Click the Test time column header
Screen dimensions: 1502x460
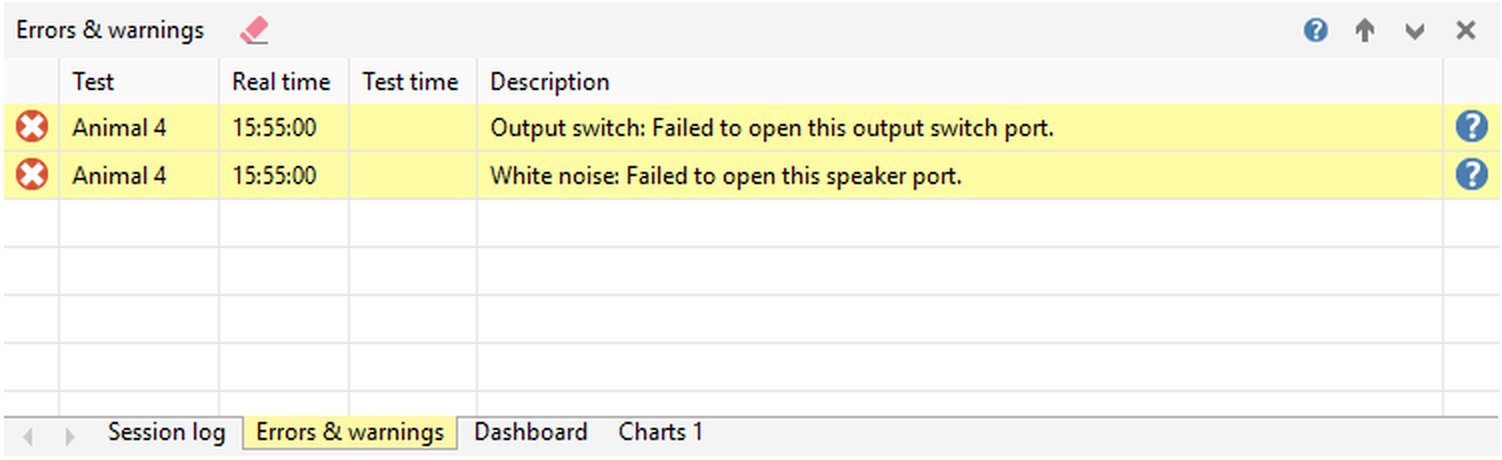410,82
